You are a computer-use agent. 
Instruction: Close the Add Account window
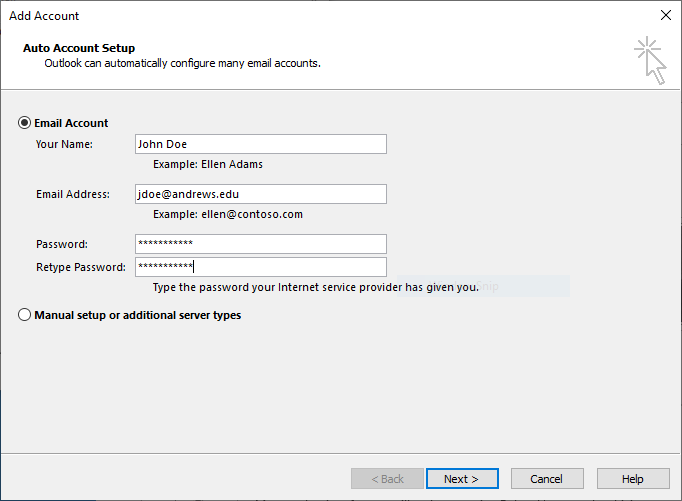665,15
